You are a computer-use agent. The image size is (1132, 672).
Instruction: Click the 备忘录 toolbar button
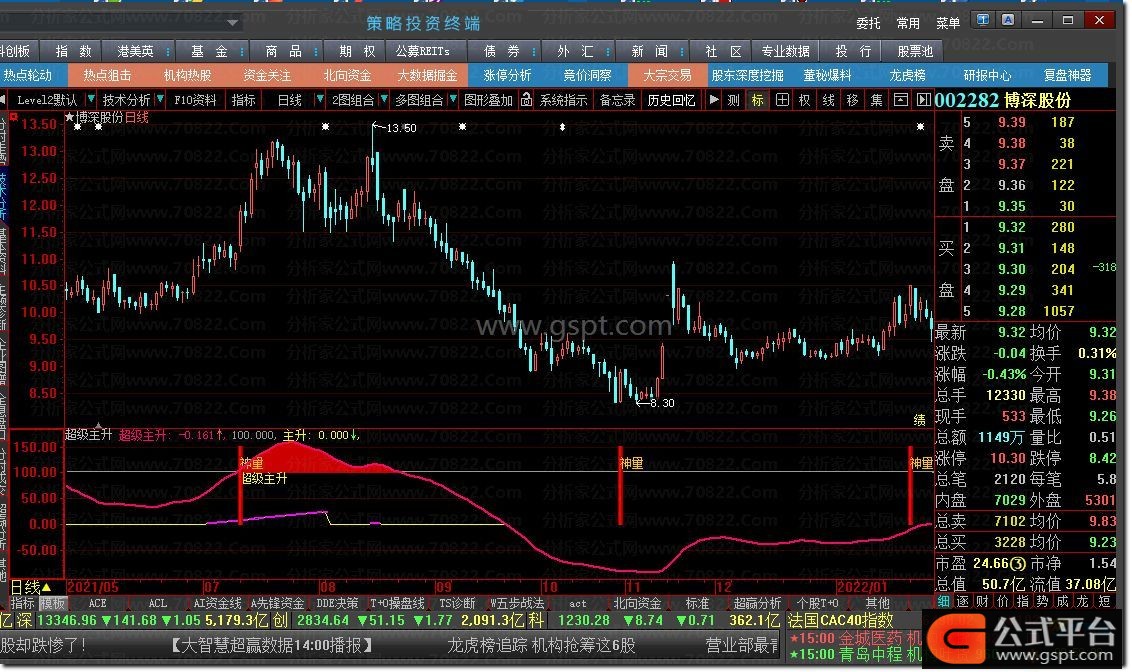coord(617,100)
